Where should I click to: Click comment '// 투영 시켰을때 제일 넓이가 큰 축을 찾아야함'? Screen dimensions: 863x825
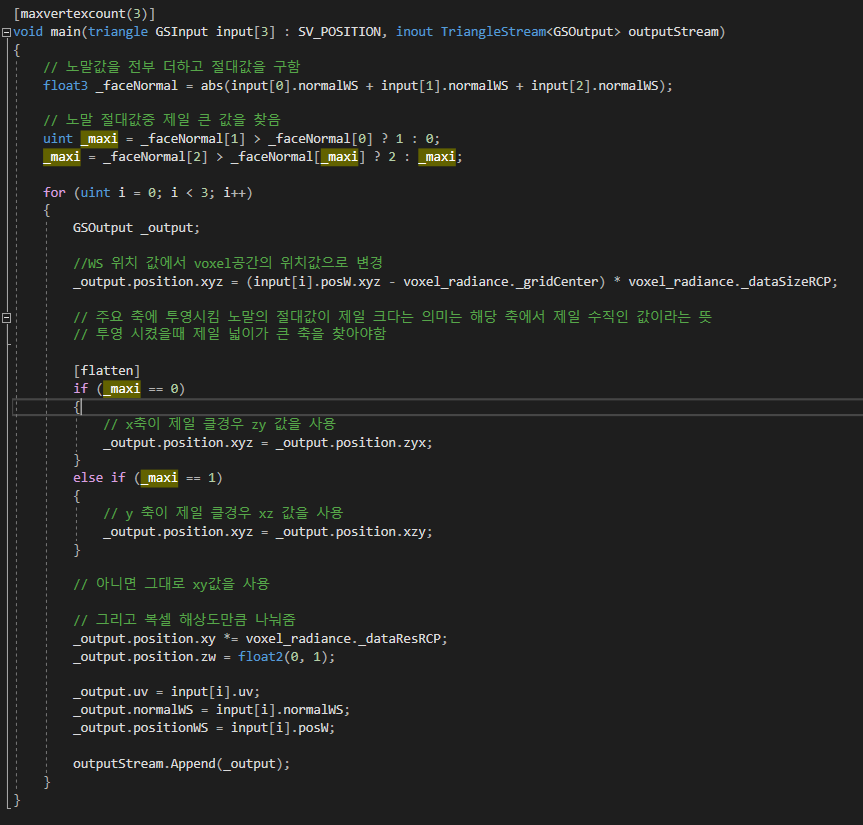[x=230, y=334]
